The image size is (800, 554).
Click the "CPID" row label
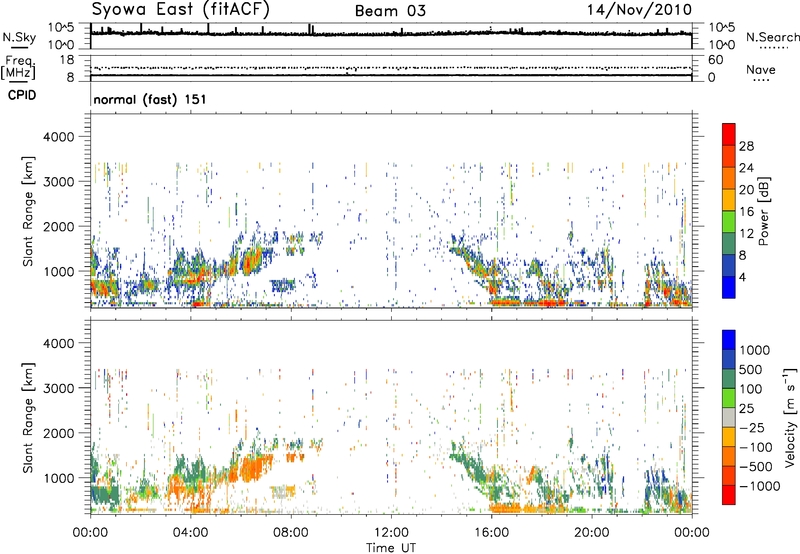tap(22, 95)
